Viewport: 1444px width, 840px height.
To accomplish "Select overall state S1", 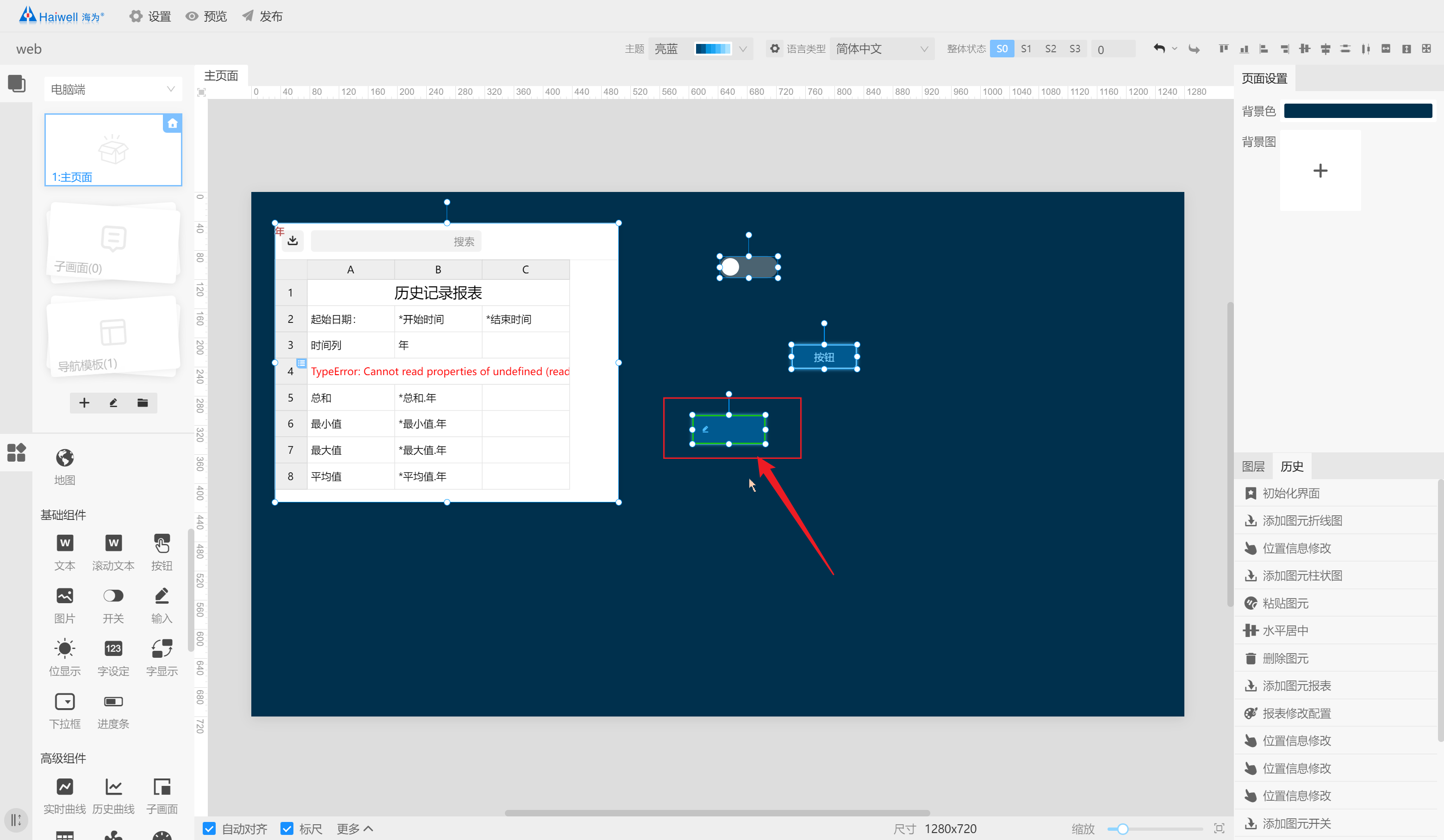I will pyautogui.click(x=1026, y=49).
